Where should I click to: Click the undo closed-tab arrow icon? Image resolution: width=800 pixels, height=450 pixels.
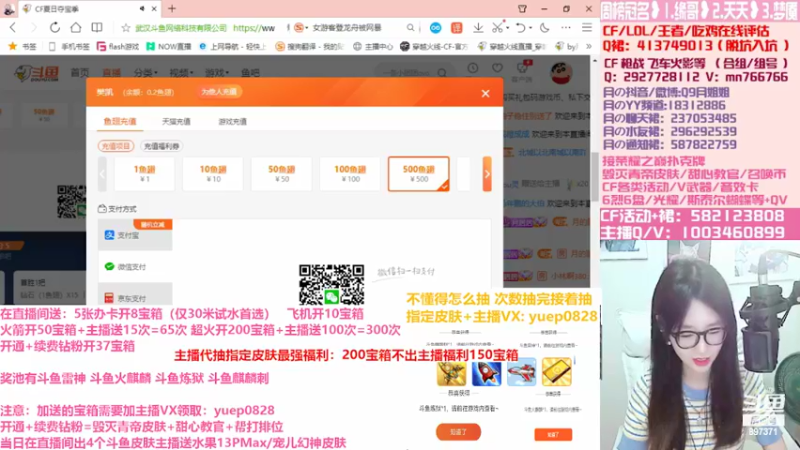(520, 28)
